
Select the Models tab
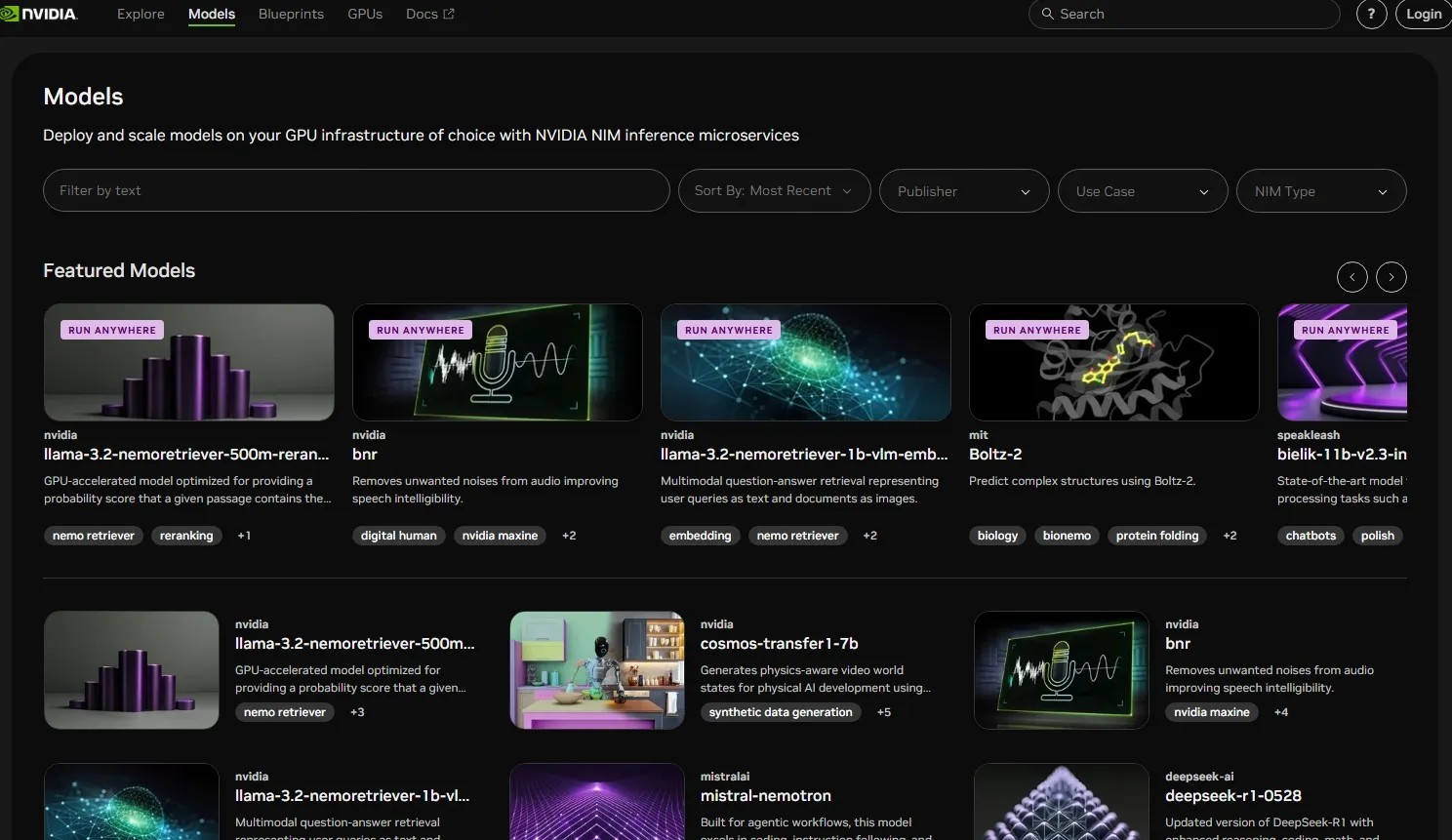(212, 14)
